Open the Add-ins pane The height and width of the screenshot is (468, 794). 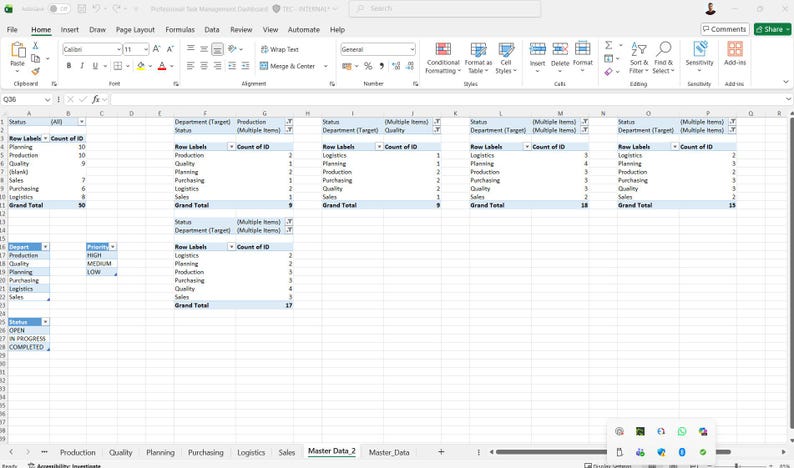(x=735, y=54)
